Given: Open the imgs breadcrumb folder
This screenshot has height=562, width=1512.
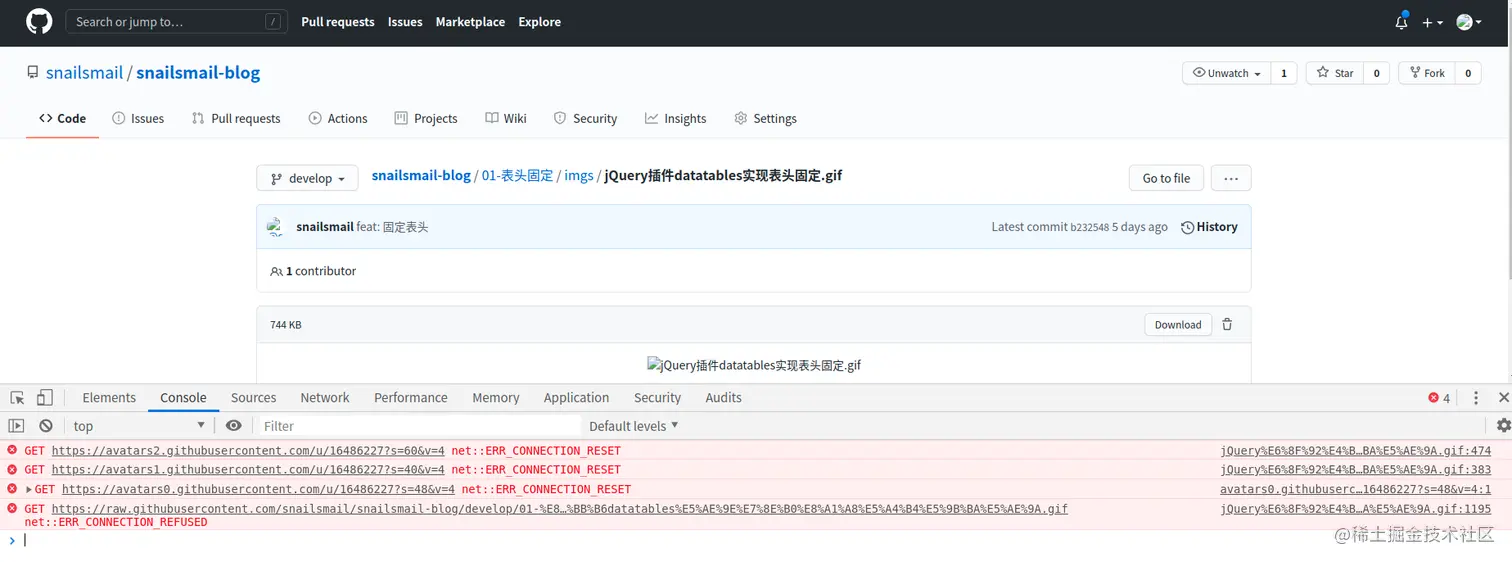Looking at the screenshot, I should [579, 175].
